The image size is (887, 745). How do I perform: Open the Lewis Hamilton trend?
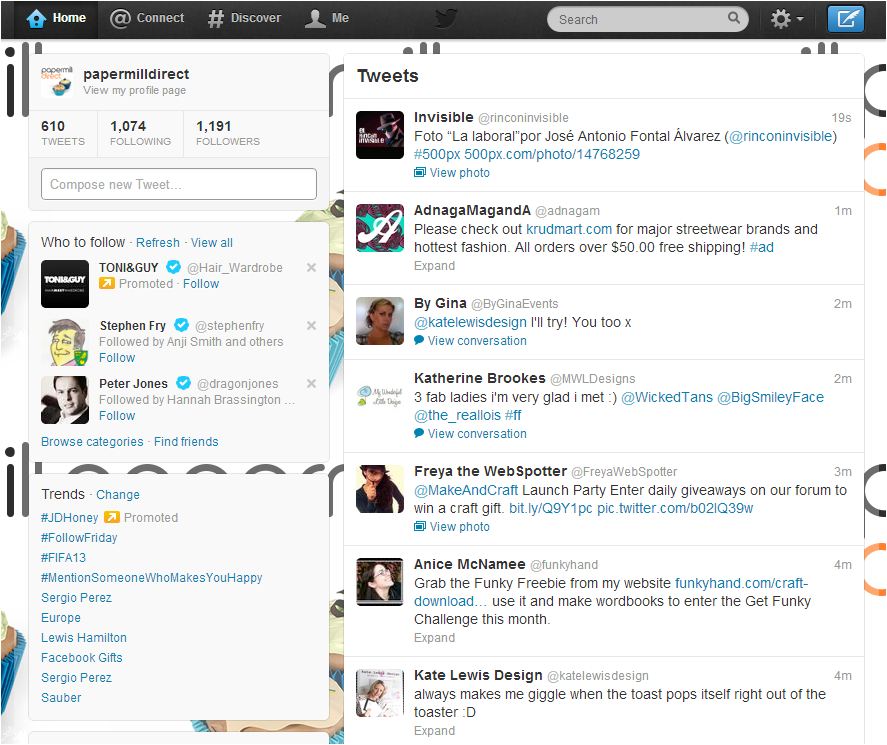coord(84,638)
